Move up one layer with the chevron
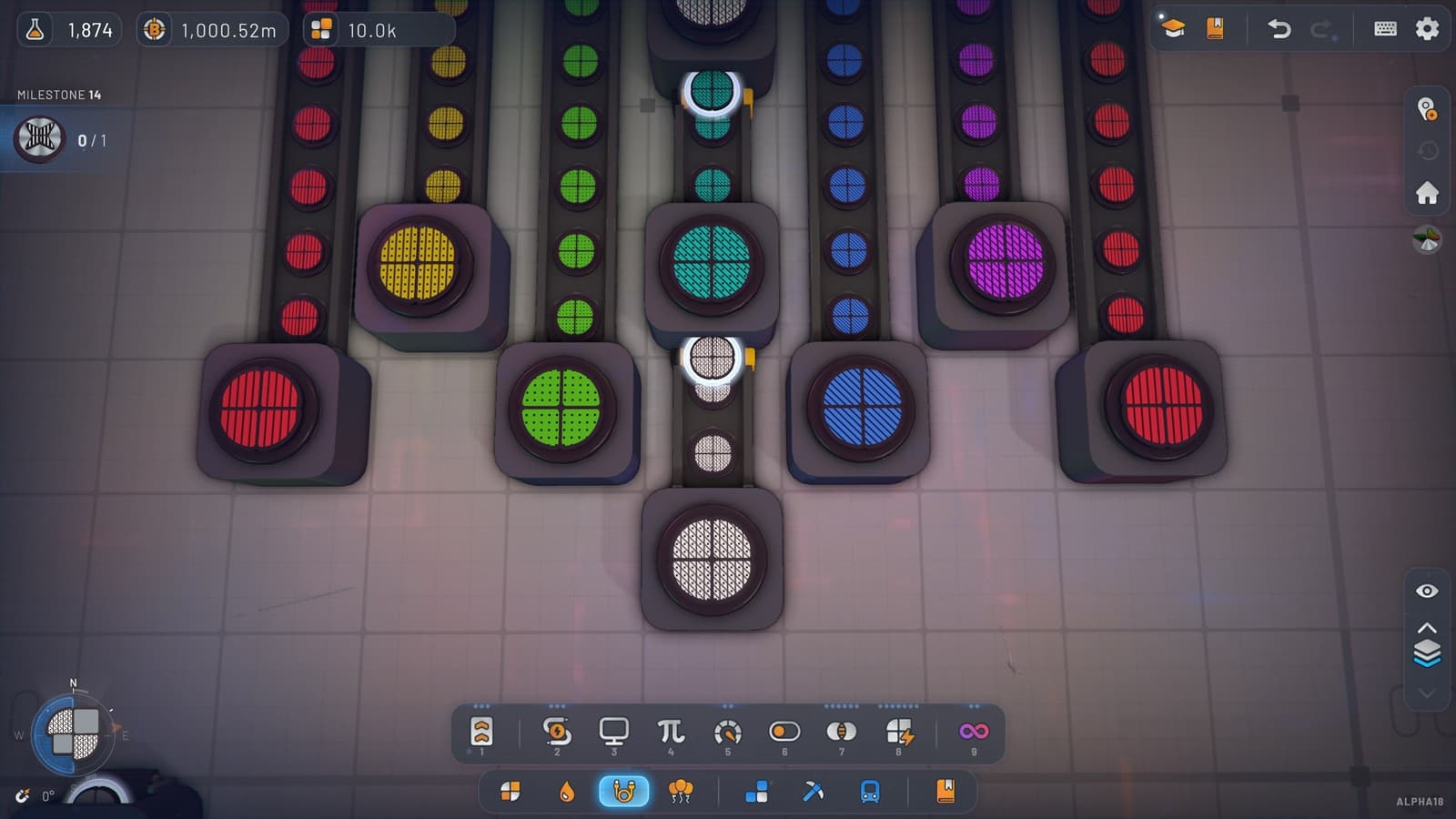The width and height of the screenshot is (1456, 819). coord(1427,628)
